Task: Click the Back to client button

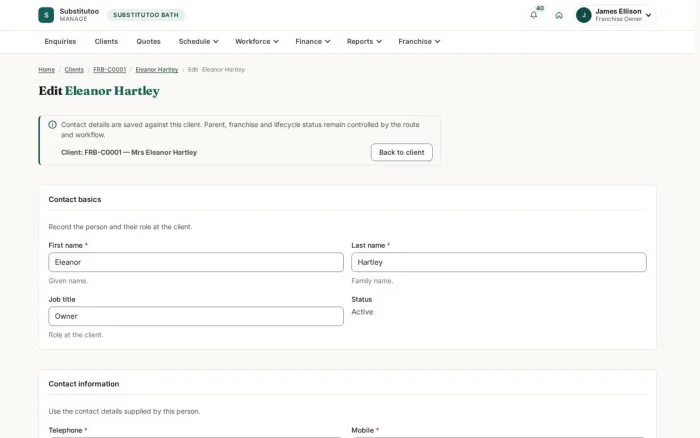Action: [x=401, y=152]
